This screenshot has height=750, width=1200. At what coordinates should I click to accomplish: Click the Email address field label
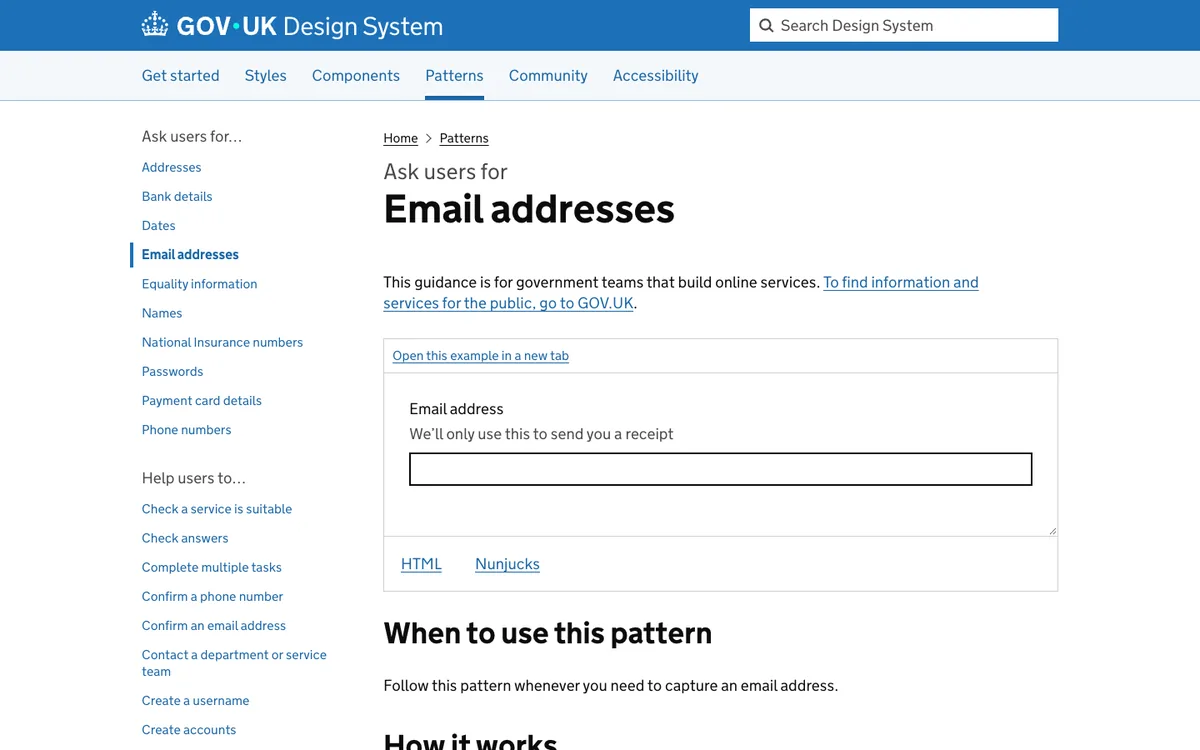tap(456, 409)
